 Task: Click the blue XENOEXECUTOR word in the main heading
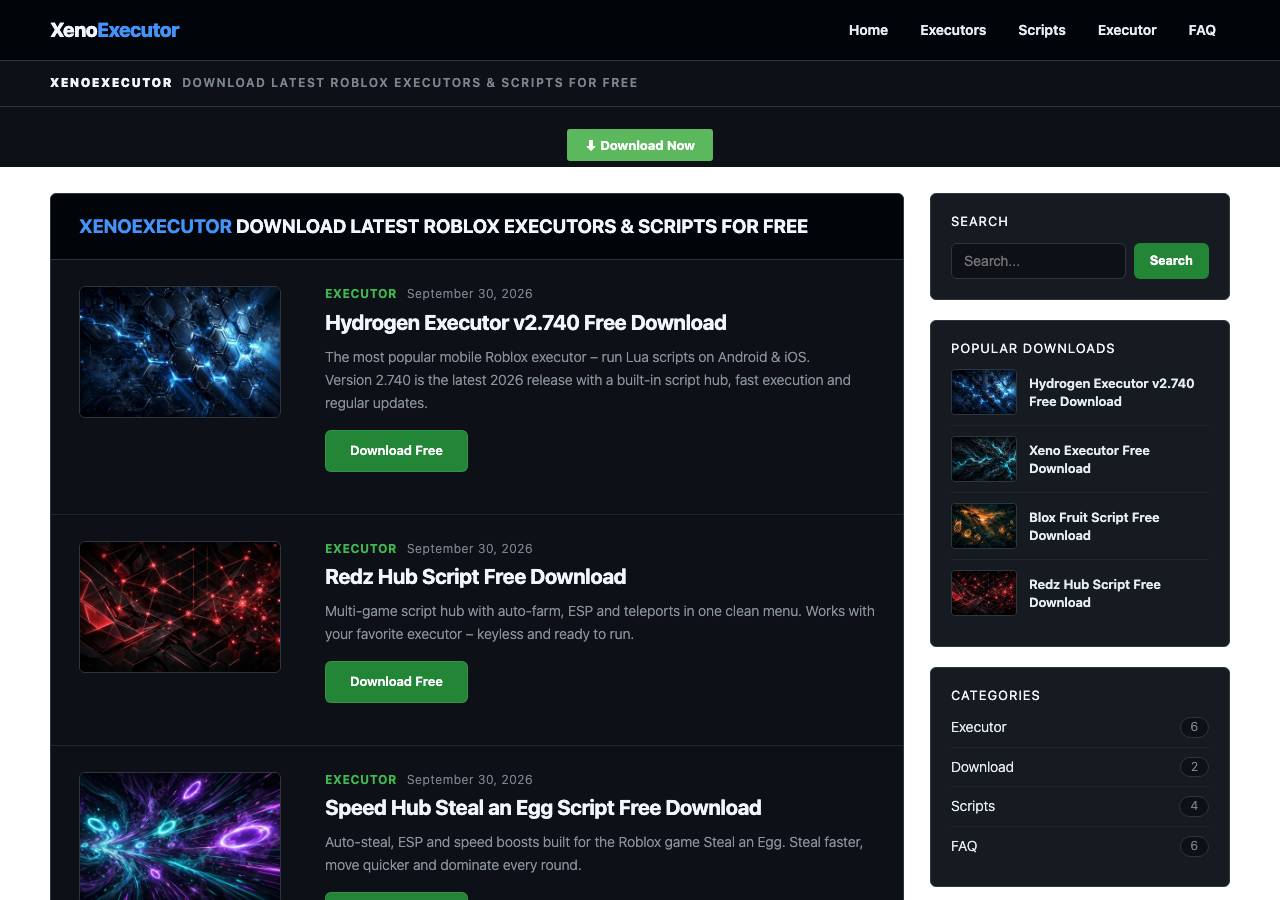click(x=155, y=226)
